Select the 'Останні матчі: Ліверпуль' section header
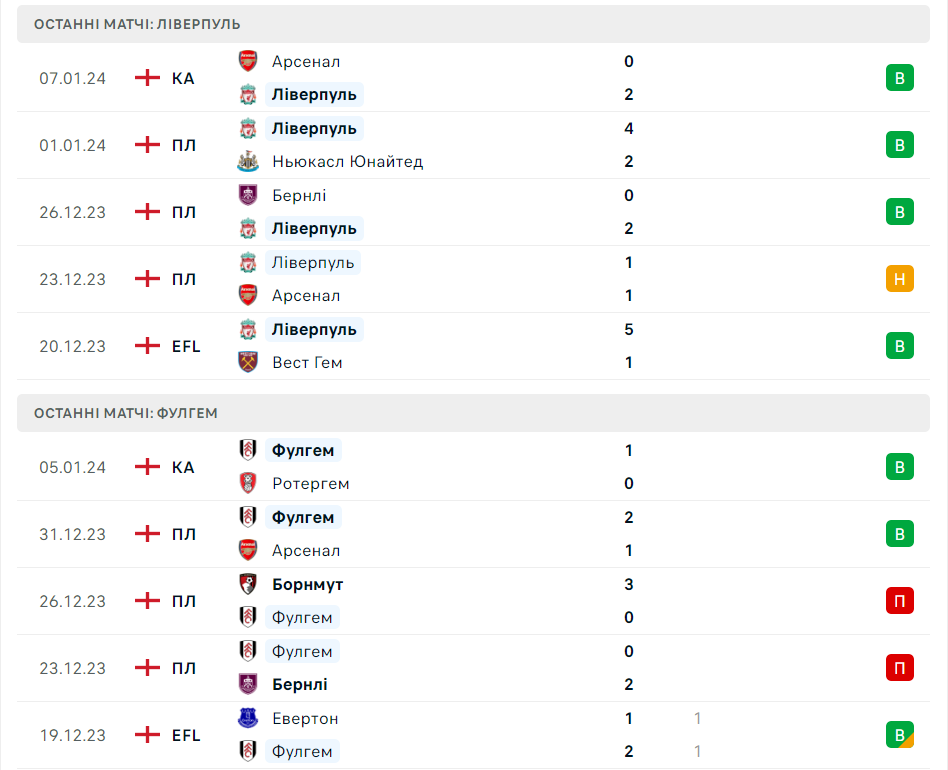 137,24
